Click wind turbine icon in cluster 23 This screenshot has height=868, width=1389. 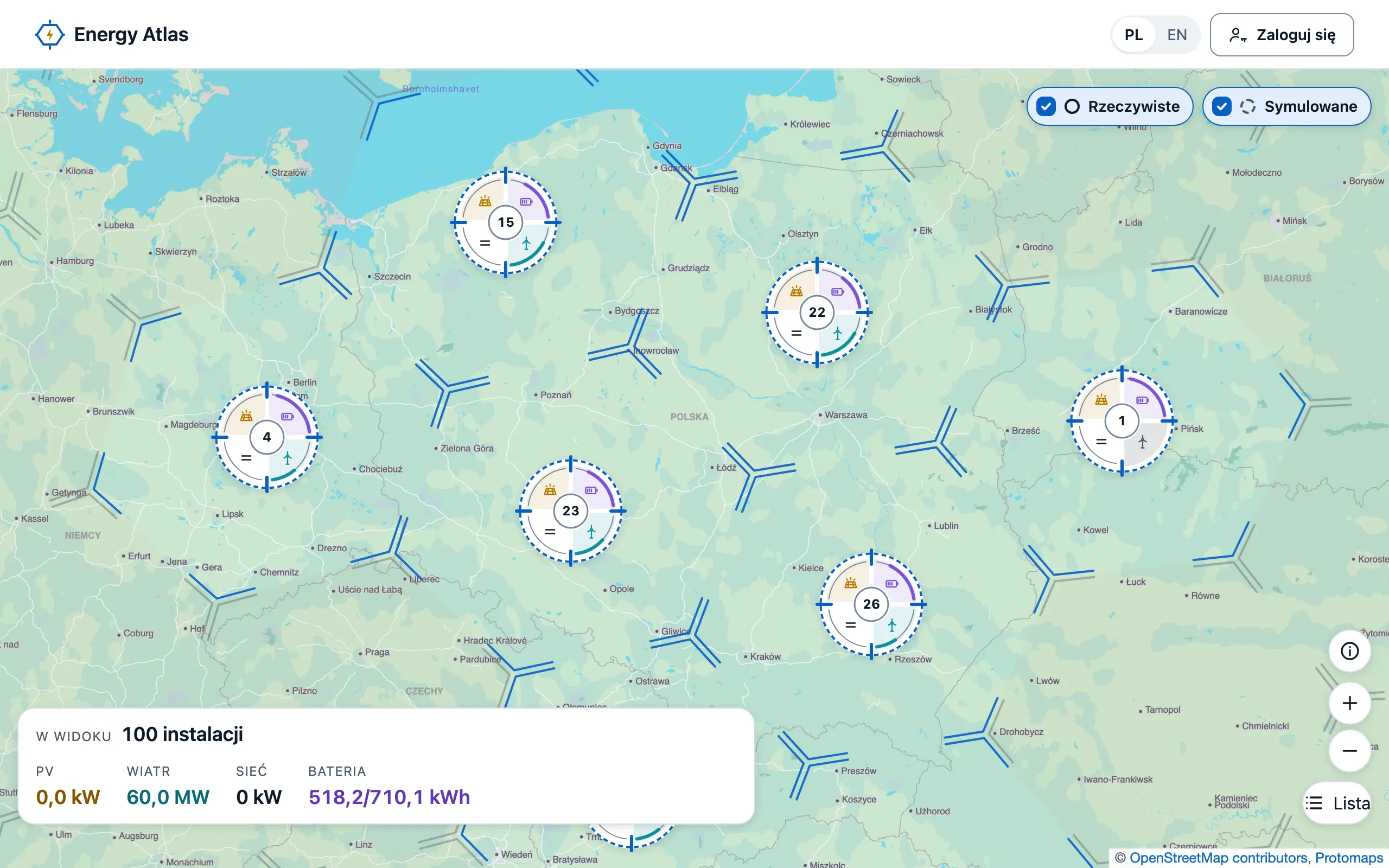coord(591,532)
